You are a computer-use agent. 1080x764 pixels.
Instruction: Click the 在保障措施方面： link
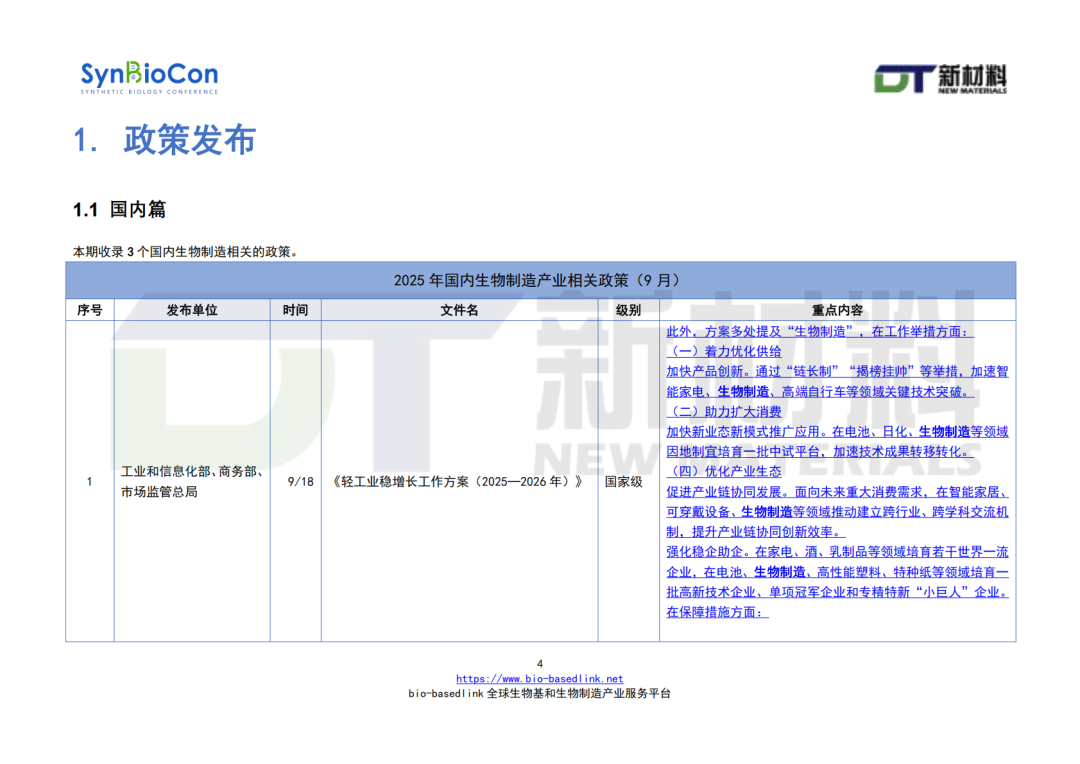(x=717, y=612)
